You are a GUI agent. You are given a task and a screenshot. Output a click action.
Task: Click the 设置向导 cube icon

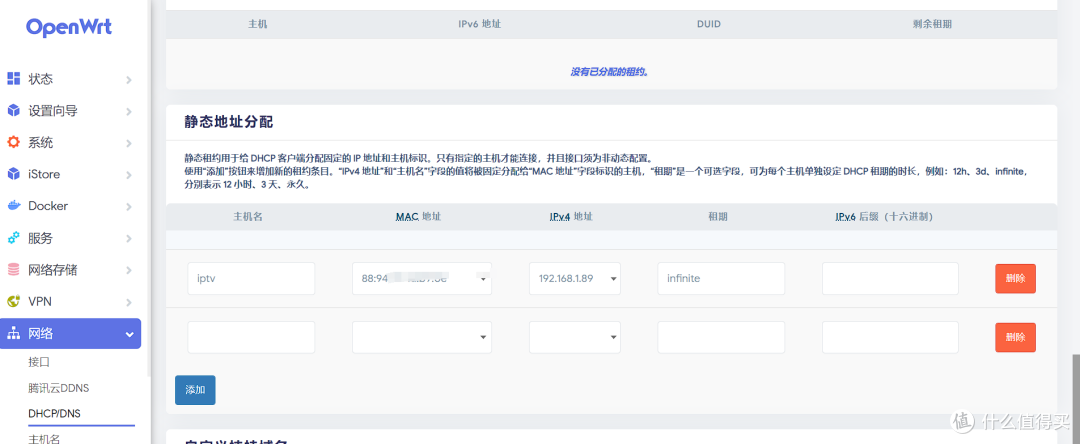click(14, 110)
